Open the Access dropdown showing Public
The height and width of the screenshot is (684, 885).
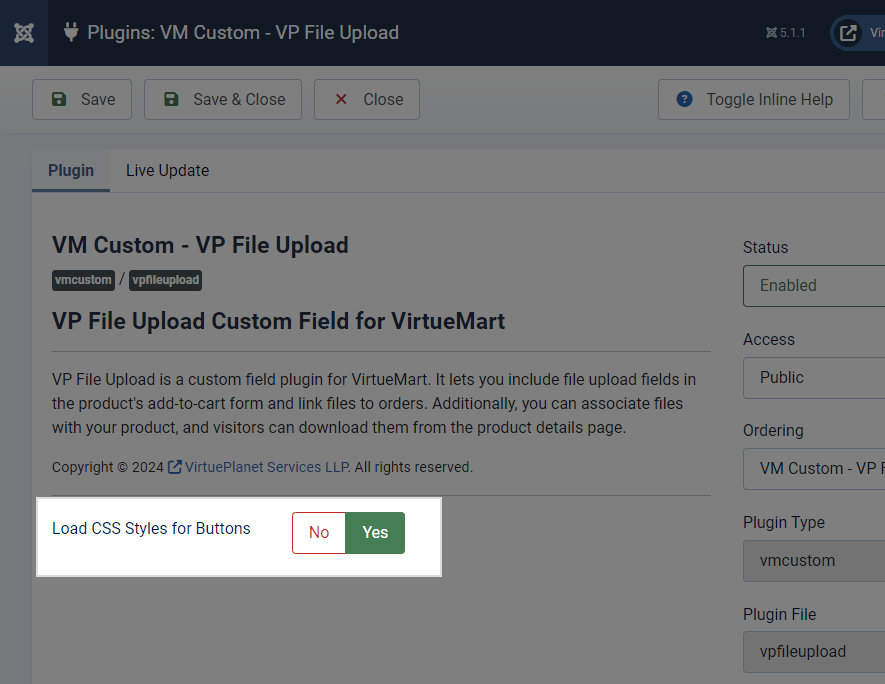(814, 378)
